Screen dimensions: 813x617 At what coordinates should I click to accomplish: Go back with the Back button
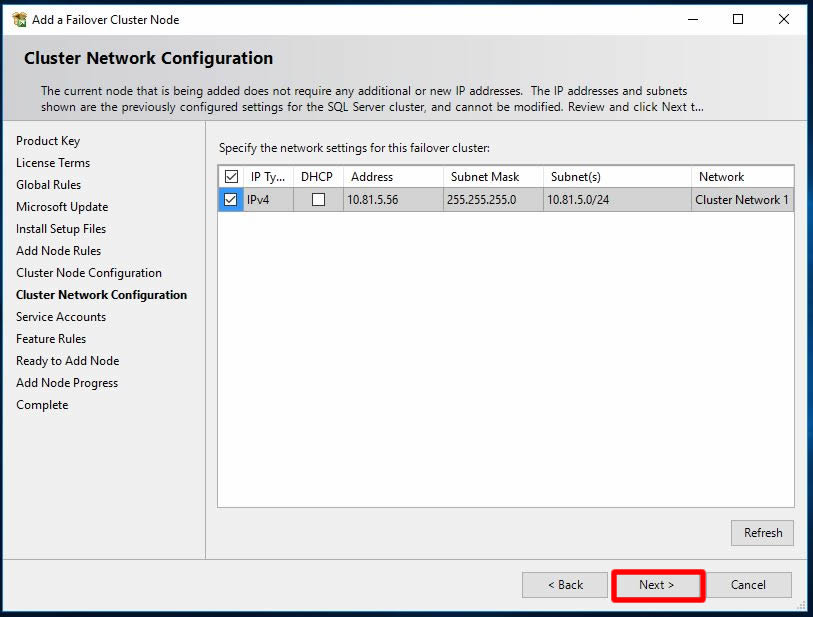tap(564, 585)
